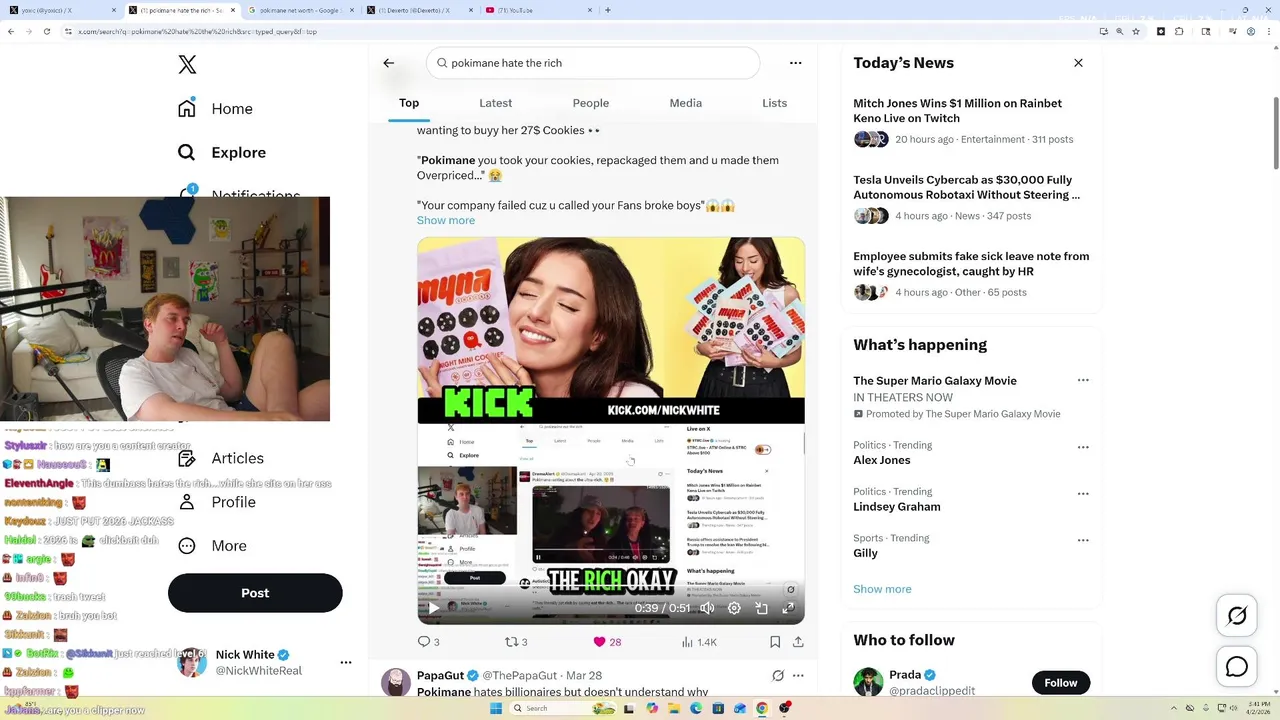Mute the video with the speaker icon

(x=707, y=608)
